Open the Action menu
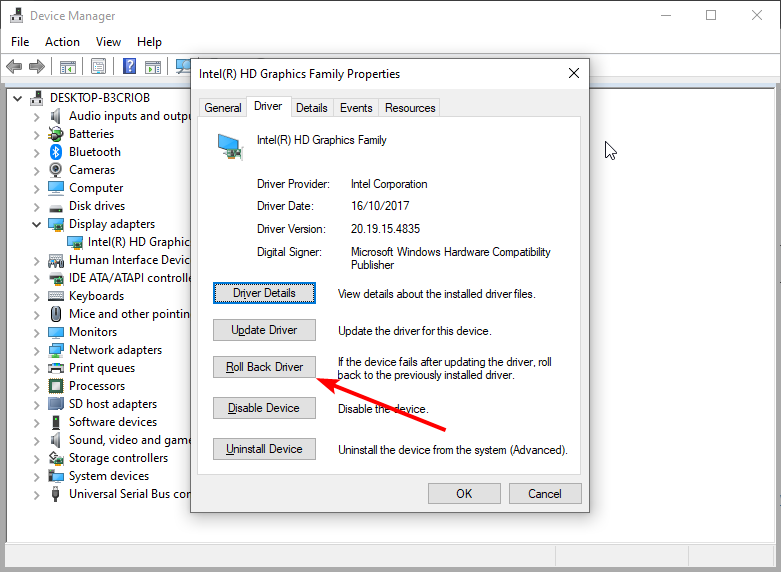 pos(62,42)
